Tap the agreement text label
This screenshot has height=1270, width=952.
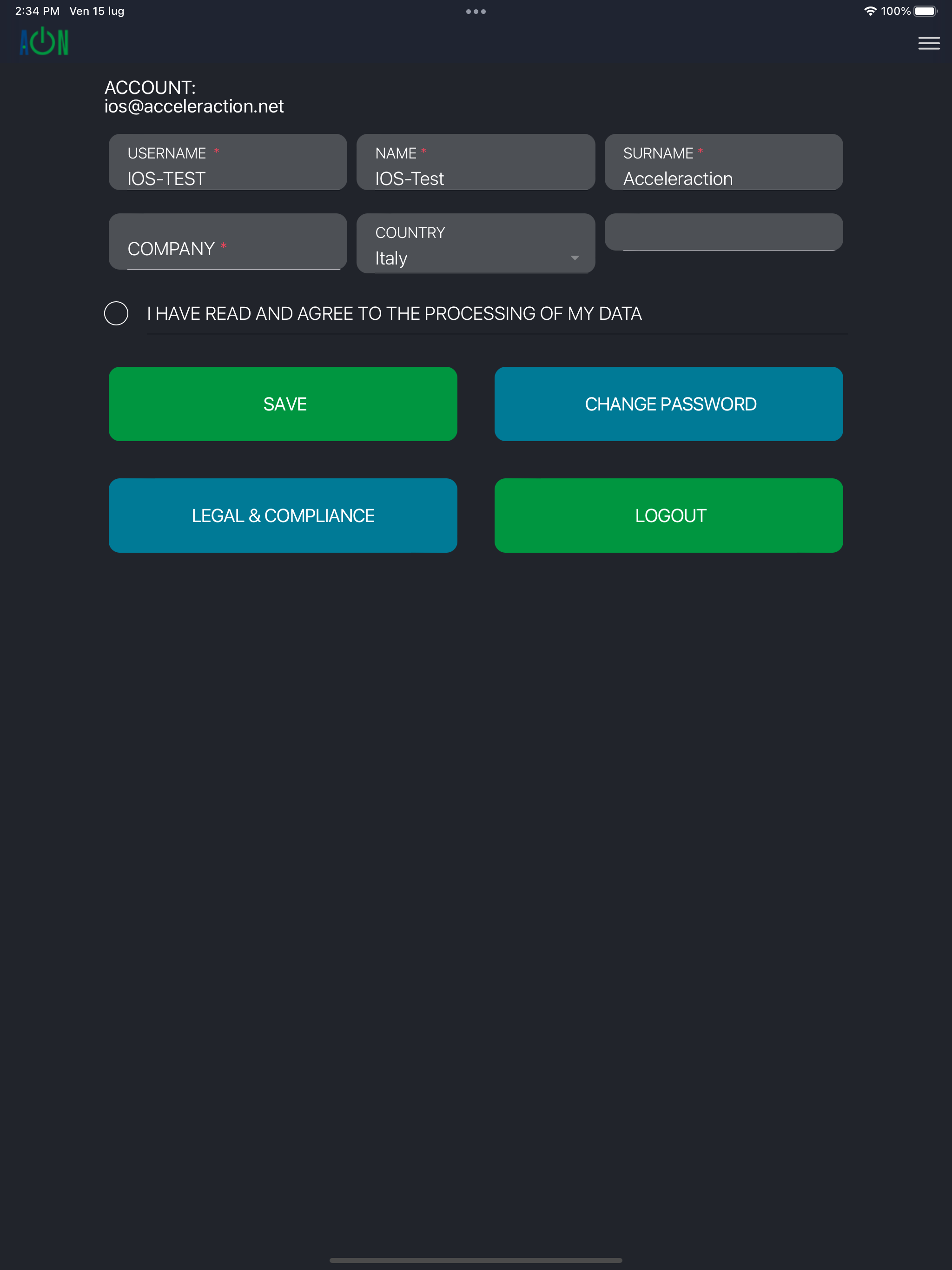(395, 313)
